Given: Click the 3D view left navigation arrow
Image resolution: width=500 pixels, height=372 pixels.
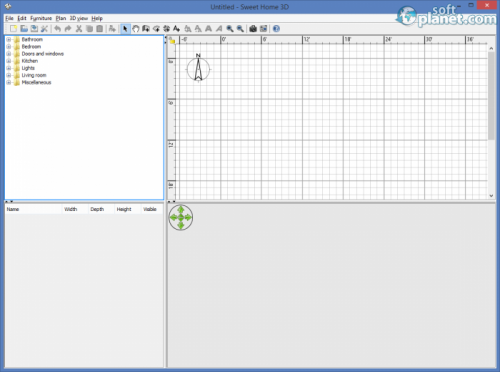Looking at the screenshot, I should 173,218.
